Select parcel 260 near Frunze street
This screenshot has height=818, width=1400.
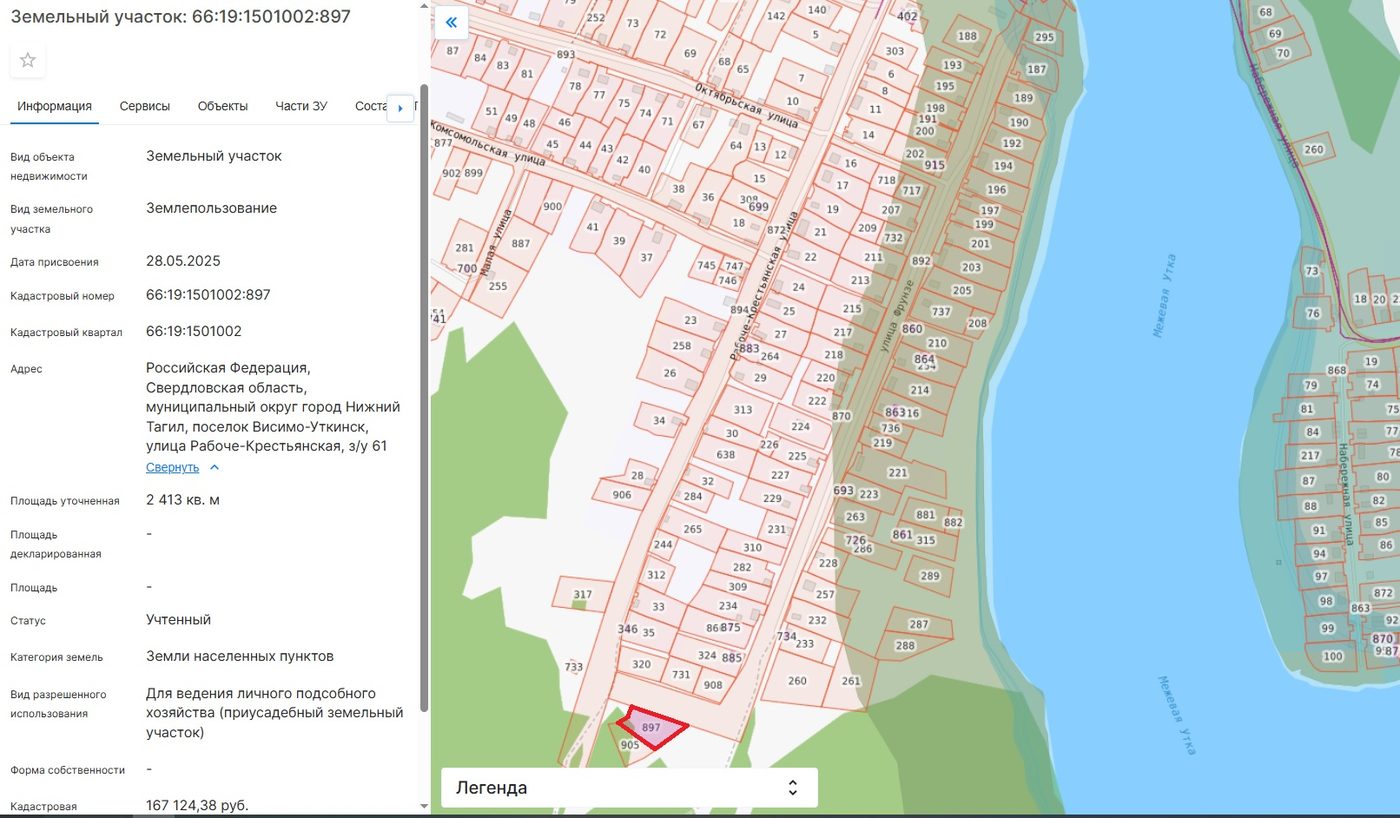pyautogui.click(x=797, y=681)
